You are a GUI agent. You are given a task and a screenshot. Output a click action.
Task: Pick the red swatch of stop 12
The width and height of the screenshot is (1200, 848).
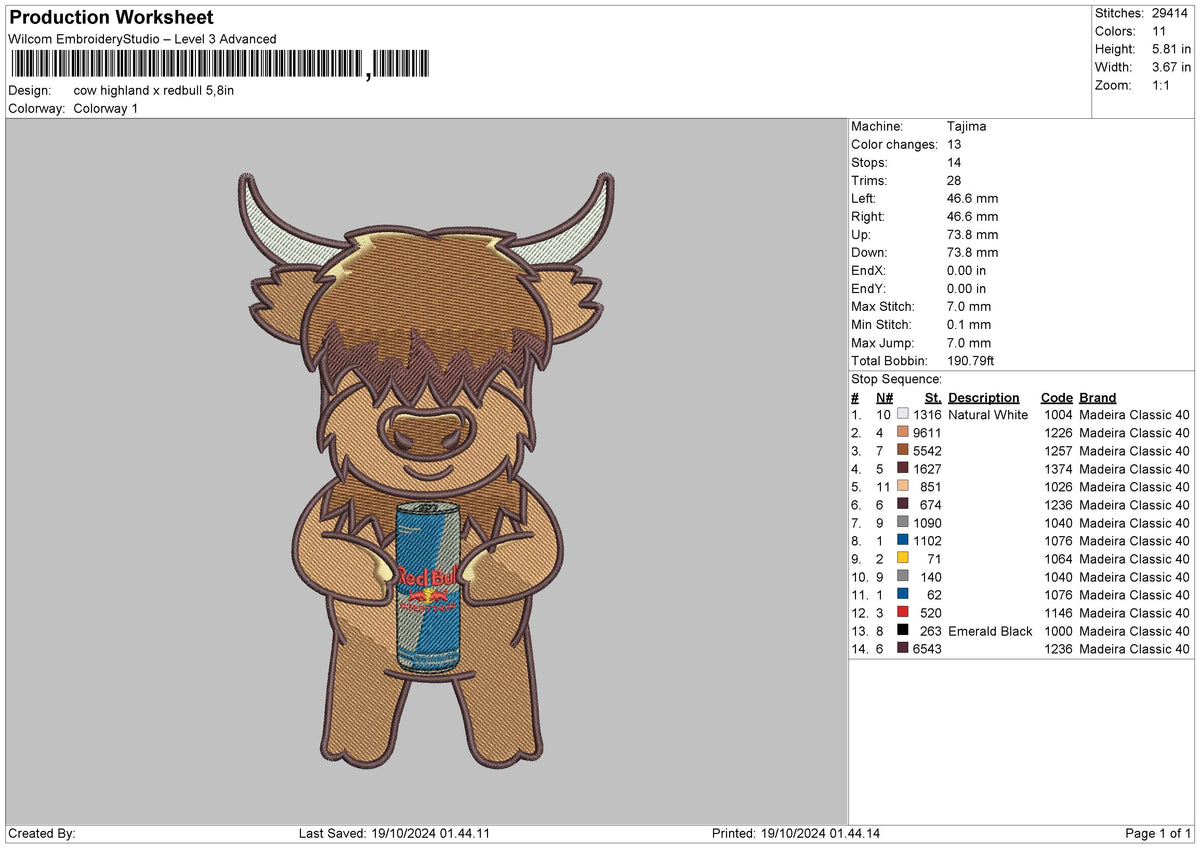pos(903,613)
